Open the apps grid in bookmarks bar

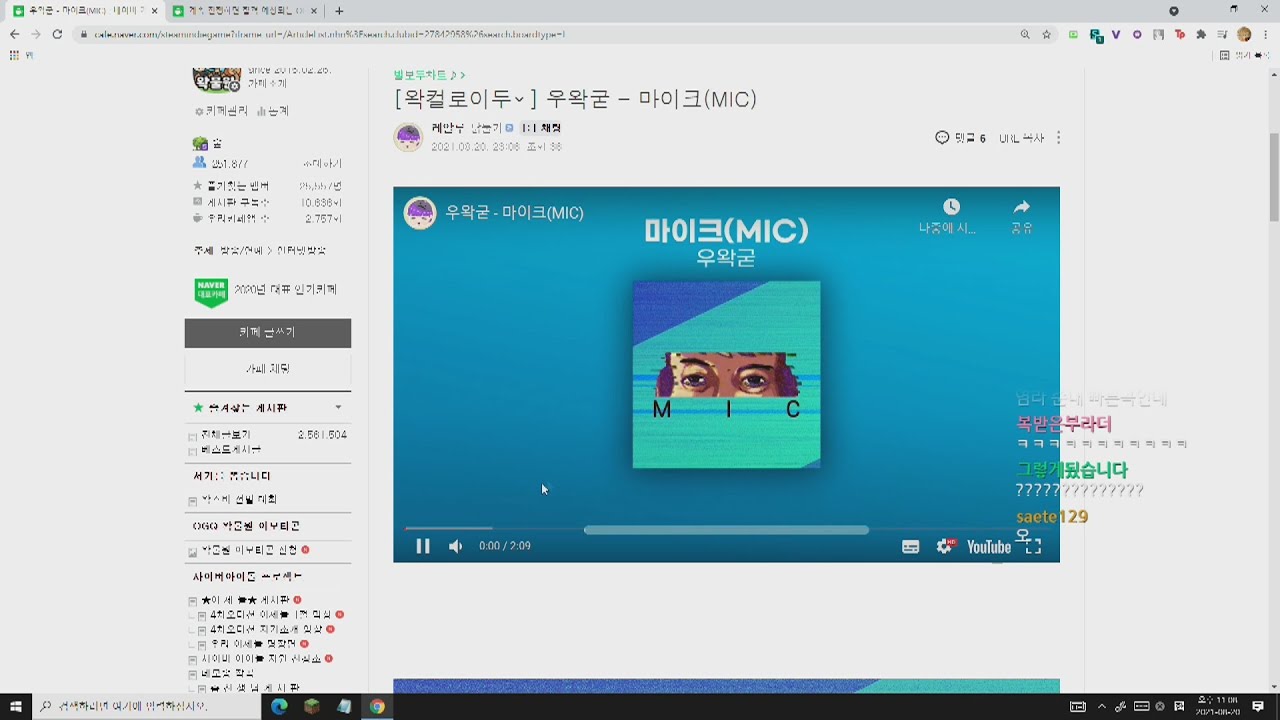tap(14, 55)
